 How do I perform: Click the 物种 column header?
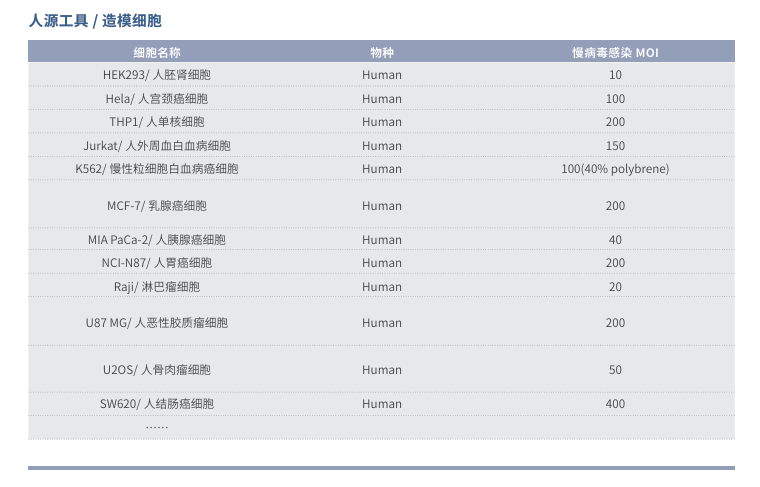click(382, 52)
